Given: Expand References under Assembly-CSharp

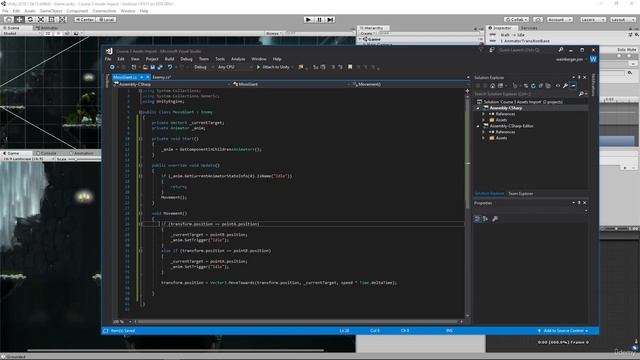Looking at the screenshot, I should (484, 114).
